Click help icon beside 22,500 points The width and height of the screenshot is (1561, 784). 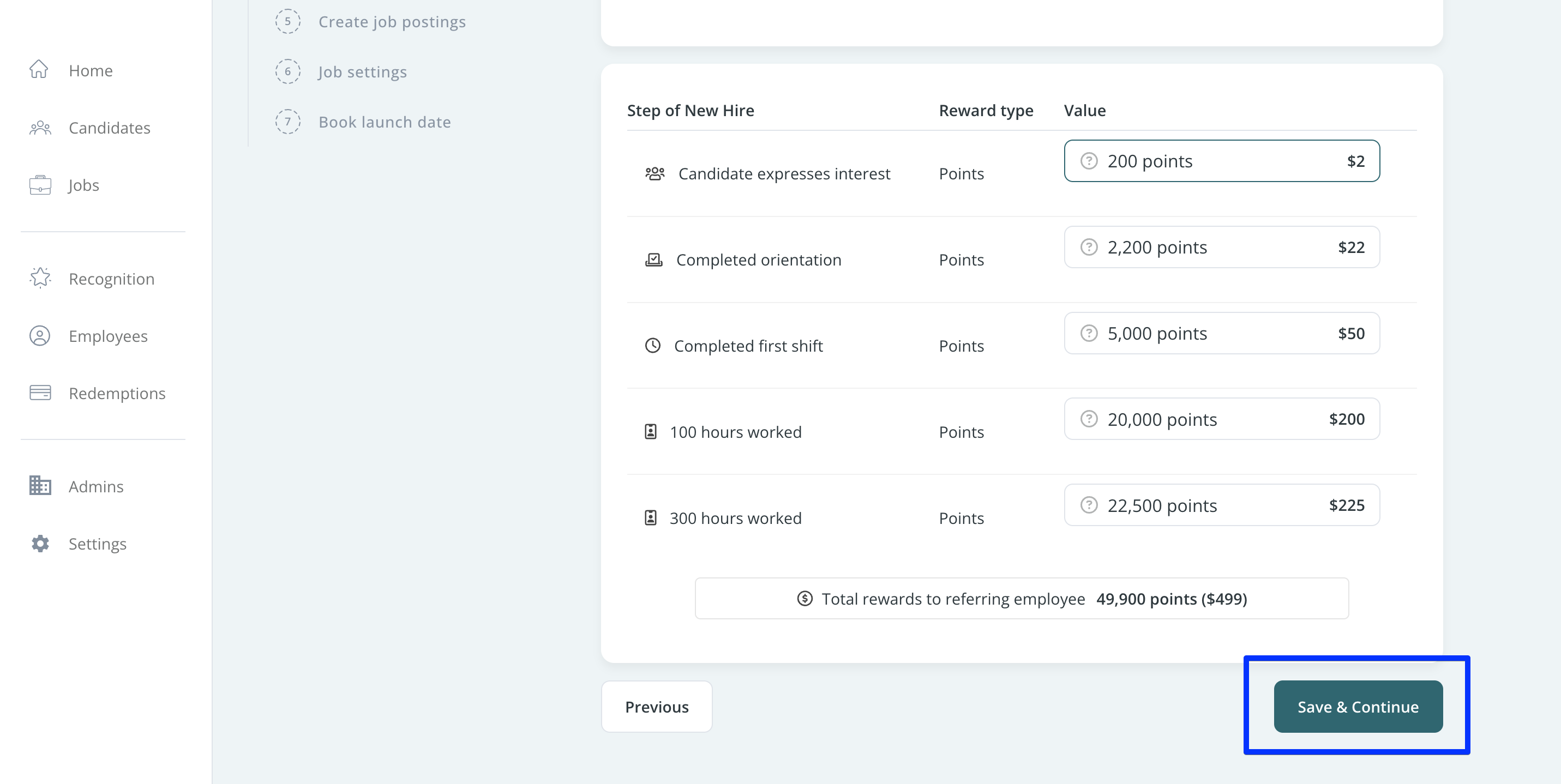pyautogui.click(x=1089, y=505)
